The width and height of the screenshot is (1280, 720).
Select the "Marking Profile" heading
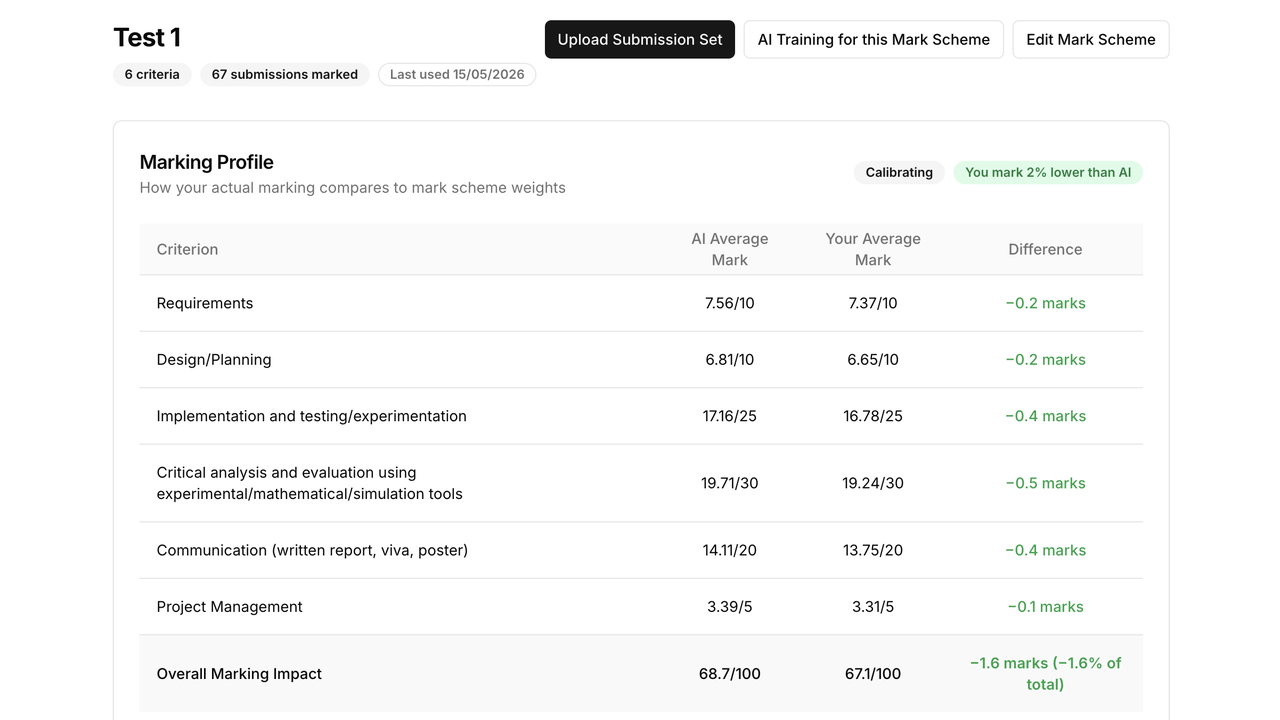(x=207, y=162)
